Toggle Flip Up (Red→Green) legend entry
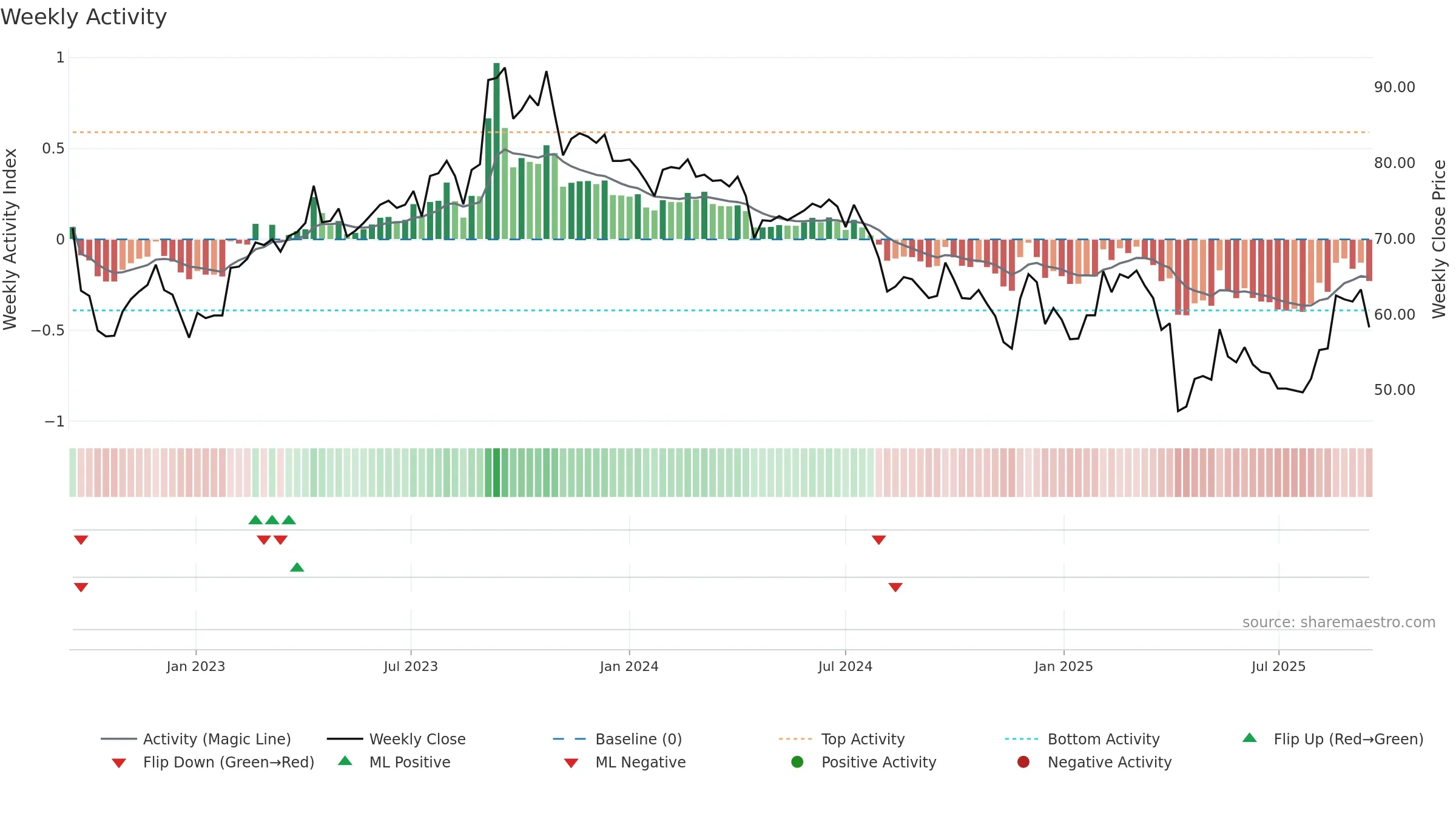Viewport: 1456px width, 819px height. coord(1333,739)
